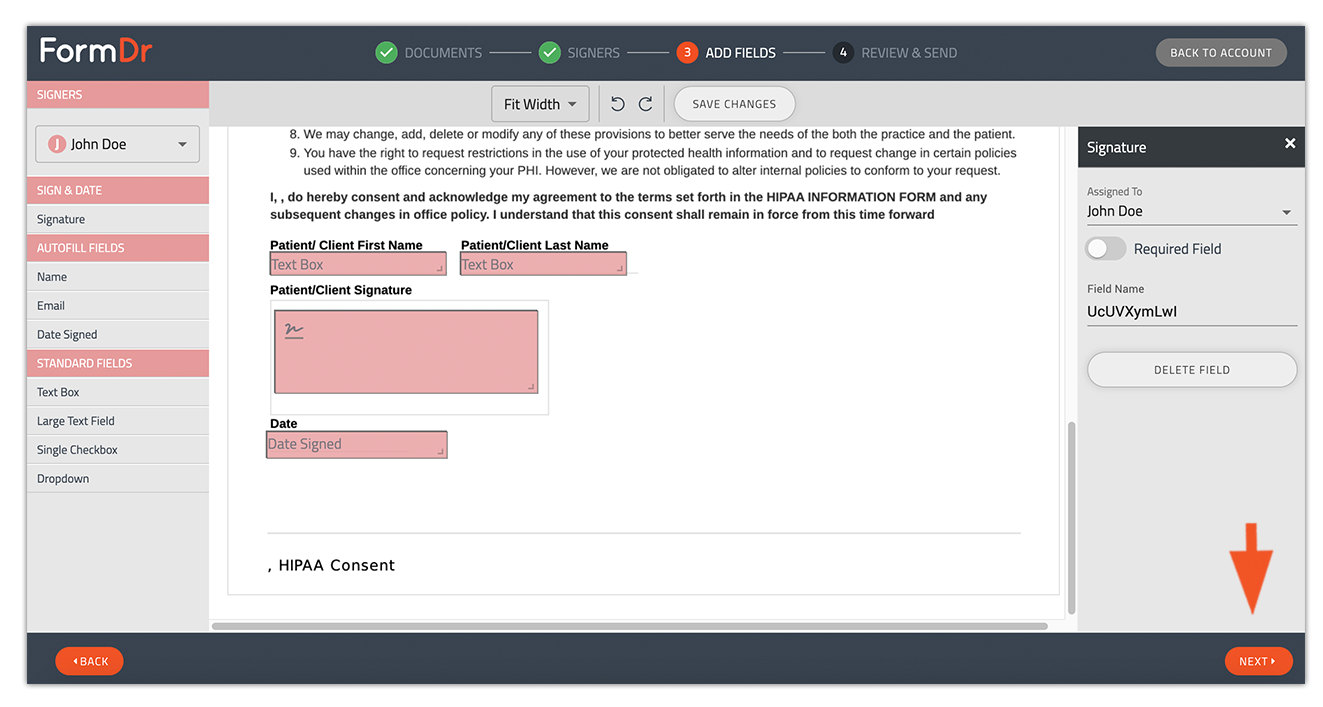Click the redo arrow icon

[645, 103]
